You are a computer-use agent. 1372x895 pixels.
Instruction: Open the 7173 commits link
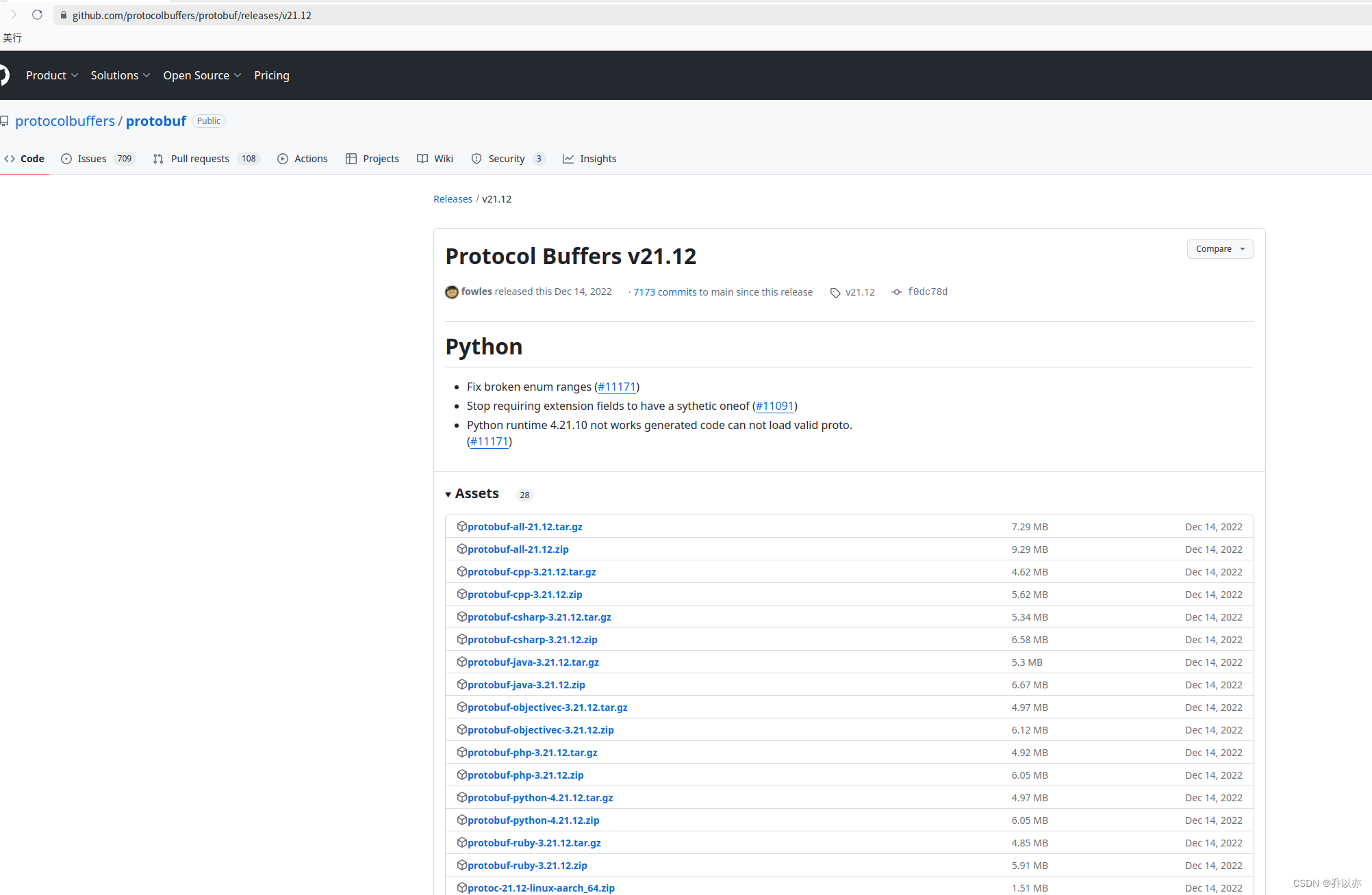665,292
